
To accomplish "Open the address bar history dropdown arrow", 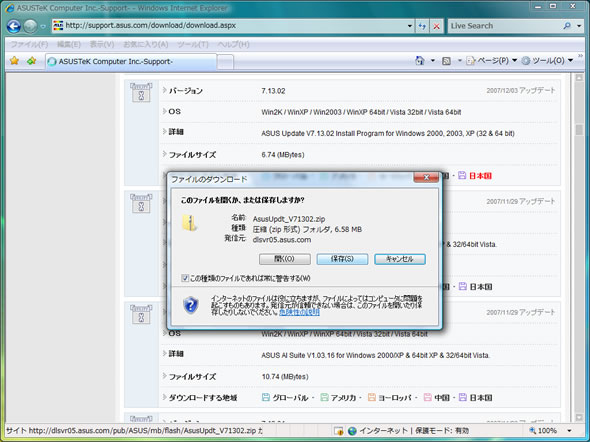I will point(409,26).
